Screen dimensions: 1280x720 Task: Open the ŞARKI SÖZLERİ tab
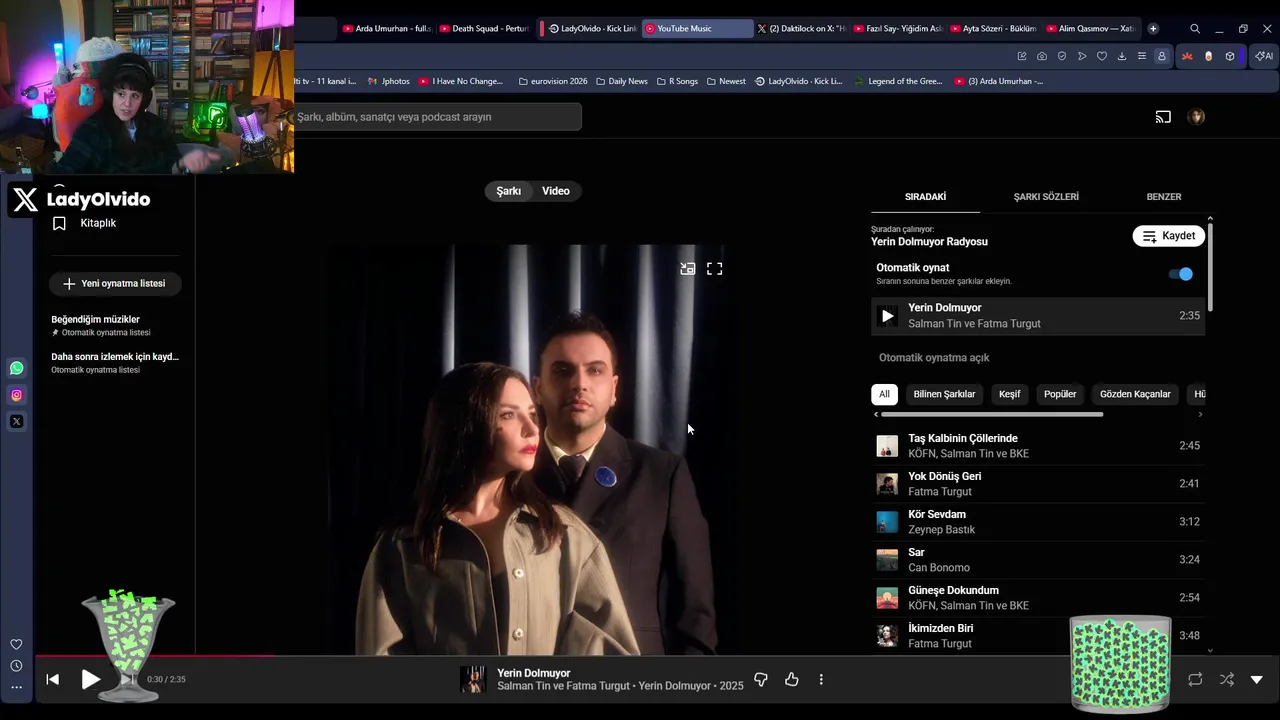[x=1046, y=197]
